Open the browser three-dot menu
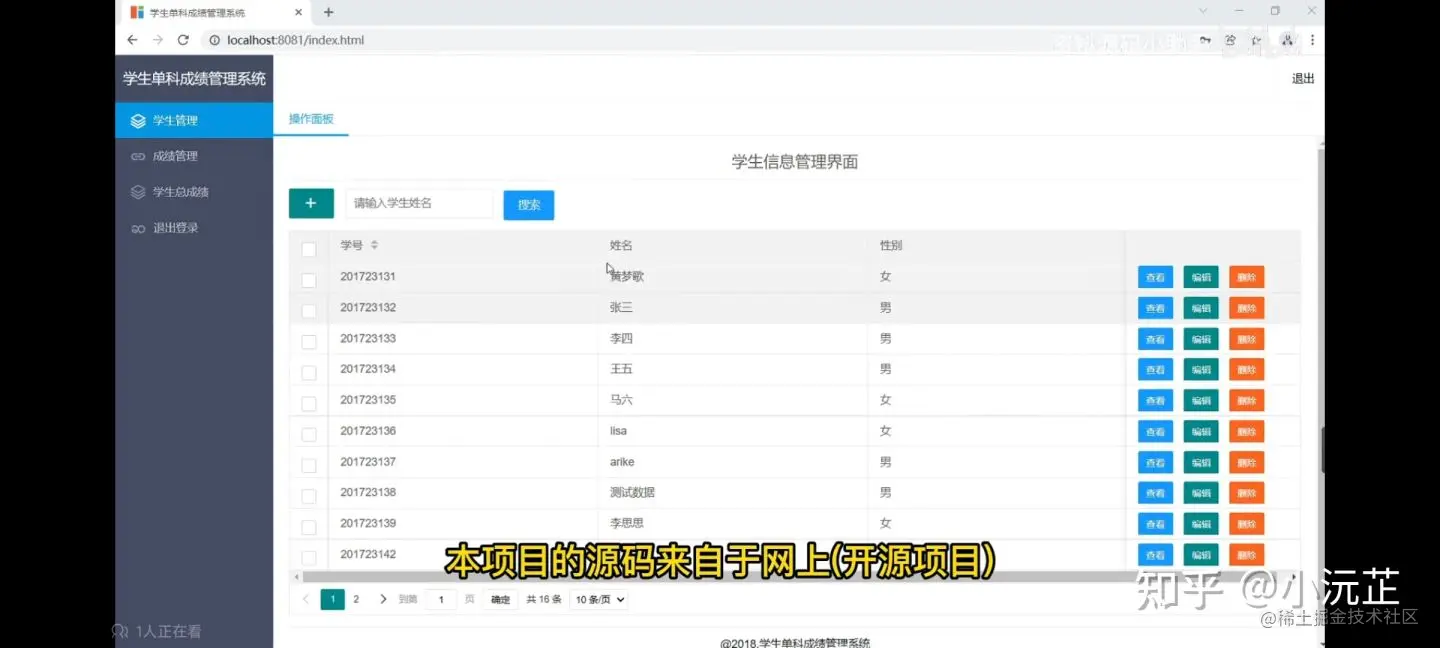Screen dimensions: 1440x648 pos(1312,40)
